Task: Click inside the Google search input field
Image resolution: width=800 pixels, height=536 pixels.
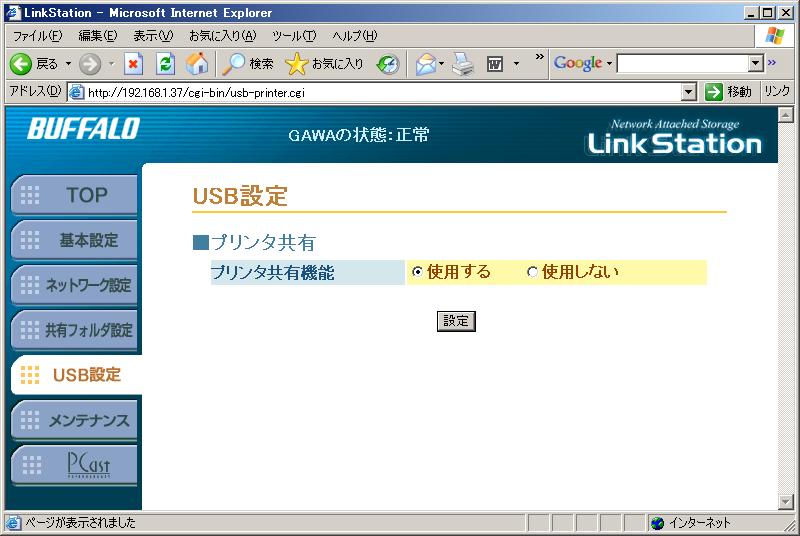Action: [x=682, y=64]
